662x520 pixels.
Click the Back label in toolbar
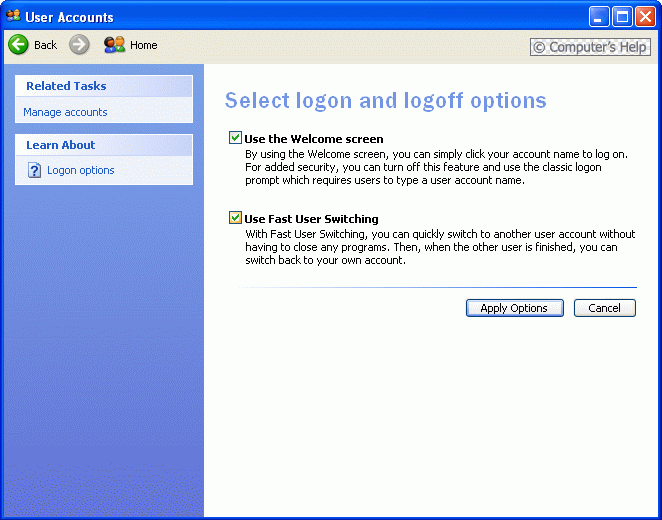(45, 45)
